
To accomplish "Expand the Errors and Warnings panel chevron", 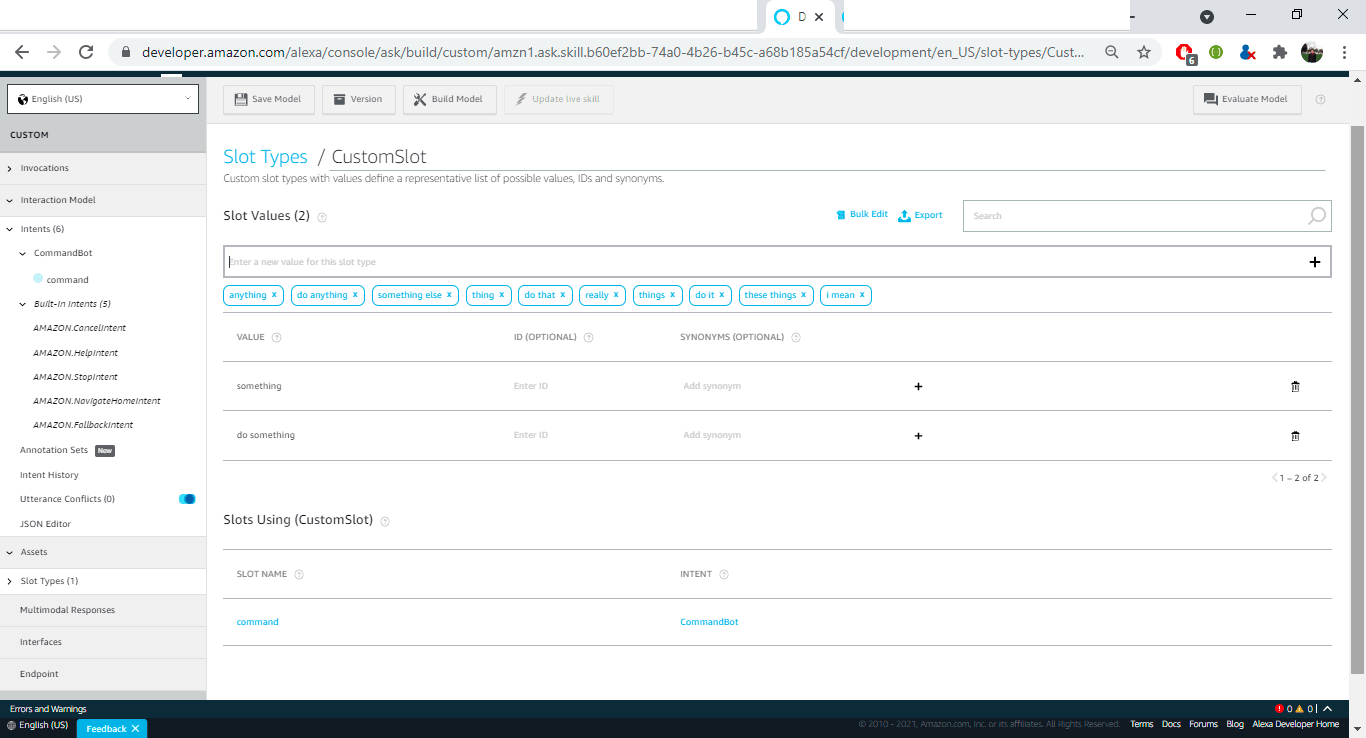I will pos(1327,709).
